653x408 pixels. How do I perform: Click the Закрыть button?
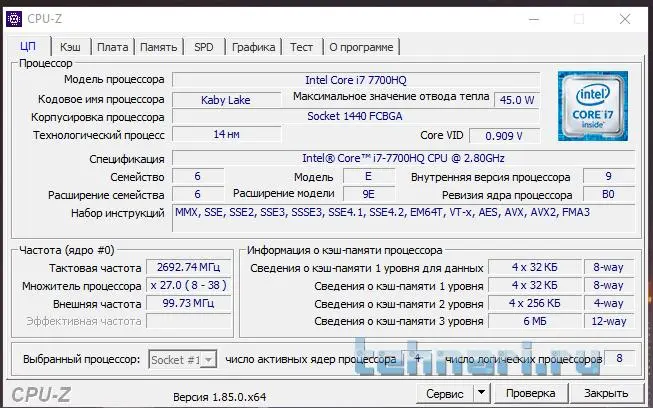tap(606, 393)
